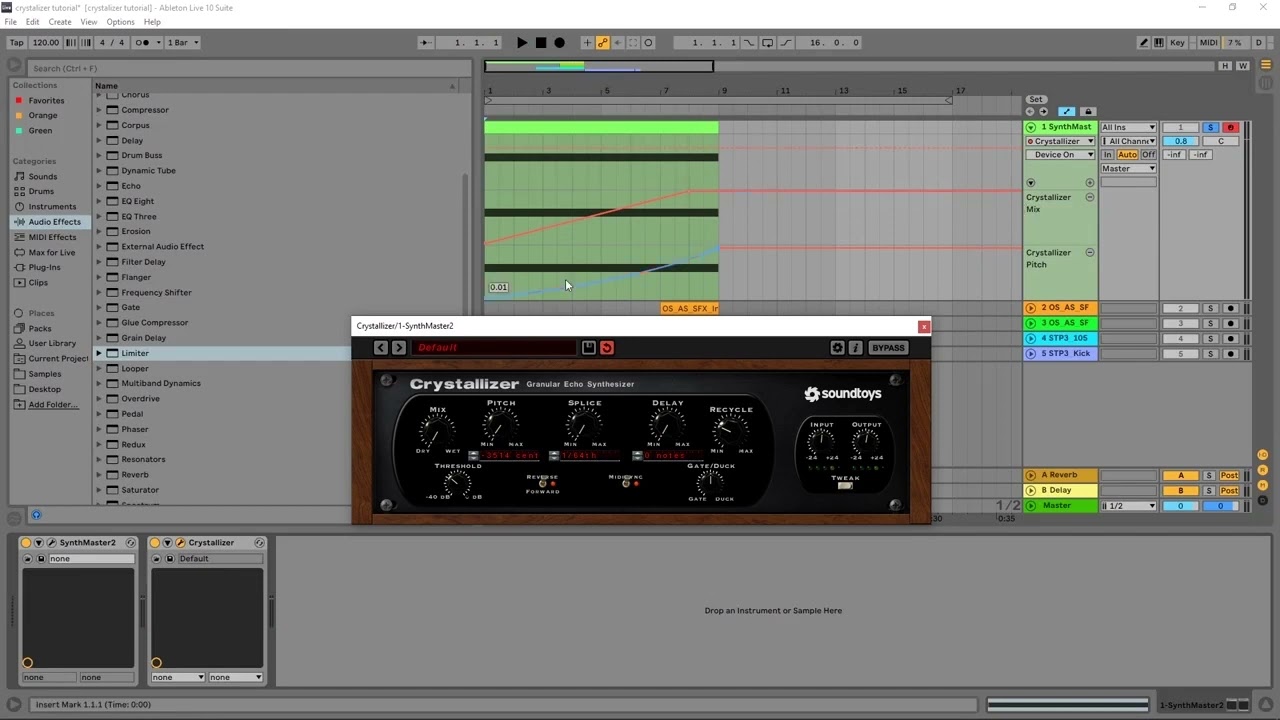Open Crystallizer info button
The height and width of the screenshot is (720, 1280).
click(x=856, y=347)
